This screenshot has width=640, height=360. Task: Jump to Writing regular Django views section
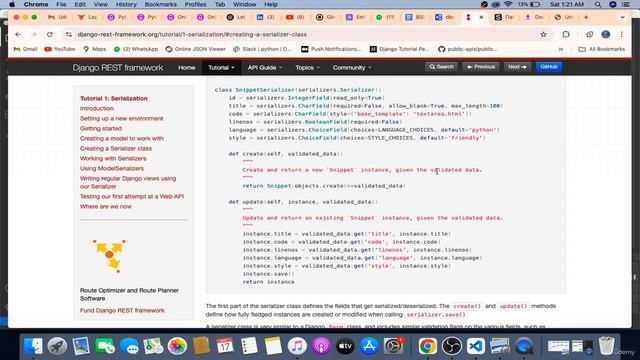pyautogui.click(x=128, y=182)
